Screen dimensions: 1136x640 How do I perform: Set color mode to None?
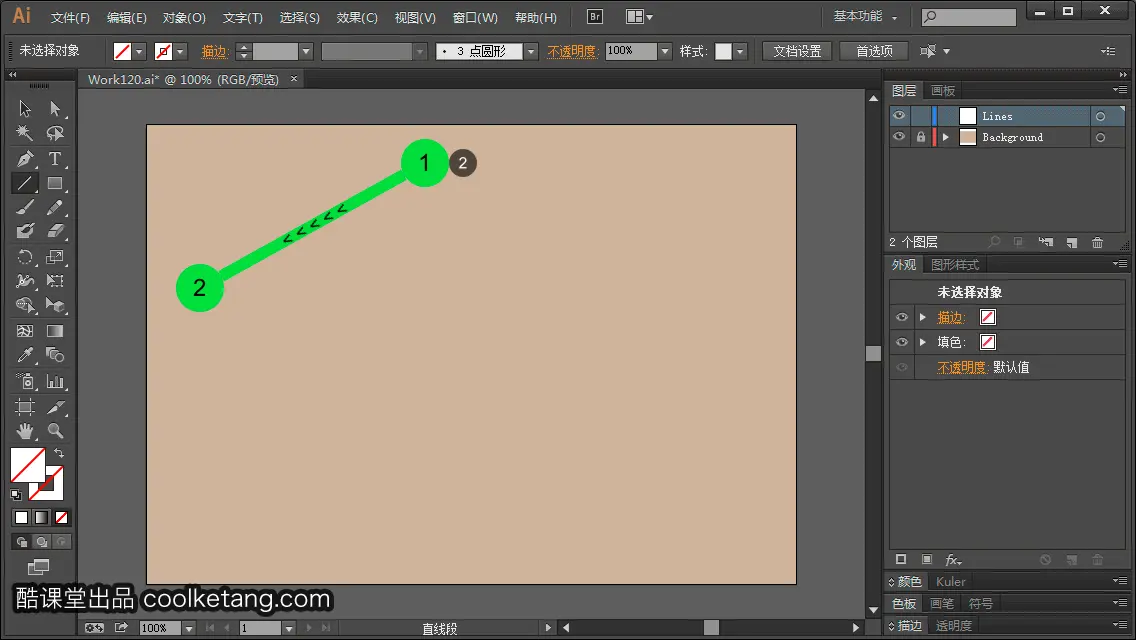click(x=62, y=518)
